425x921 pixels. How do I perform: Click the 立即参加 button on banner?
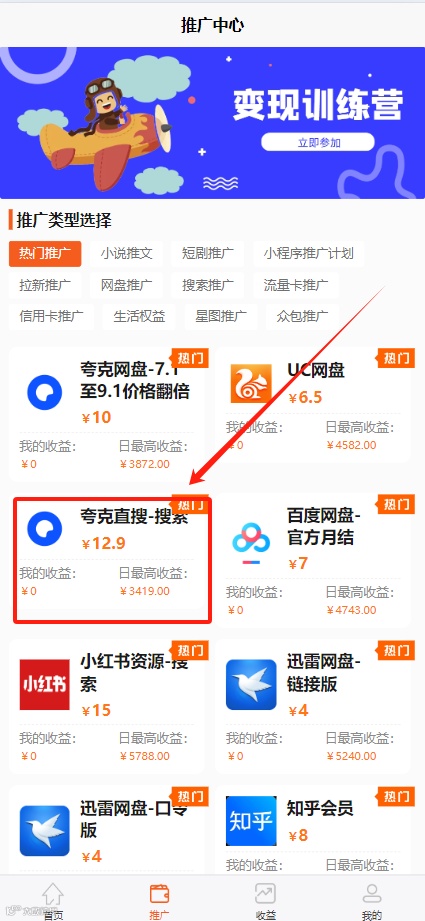[x=318, y=142]
